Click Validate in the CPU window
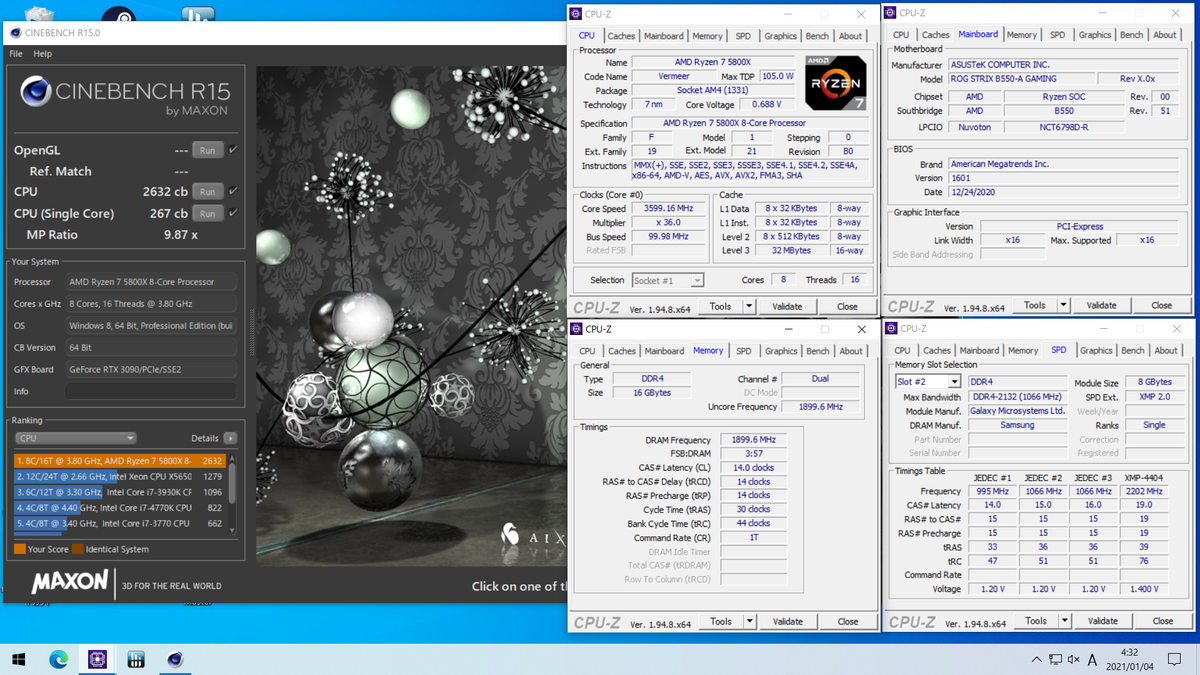Screen dimensions: 1200x675 (787, 307)
